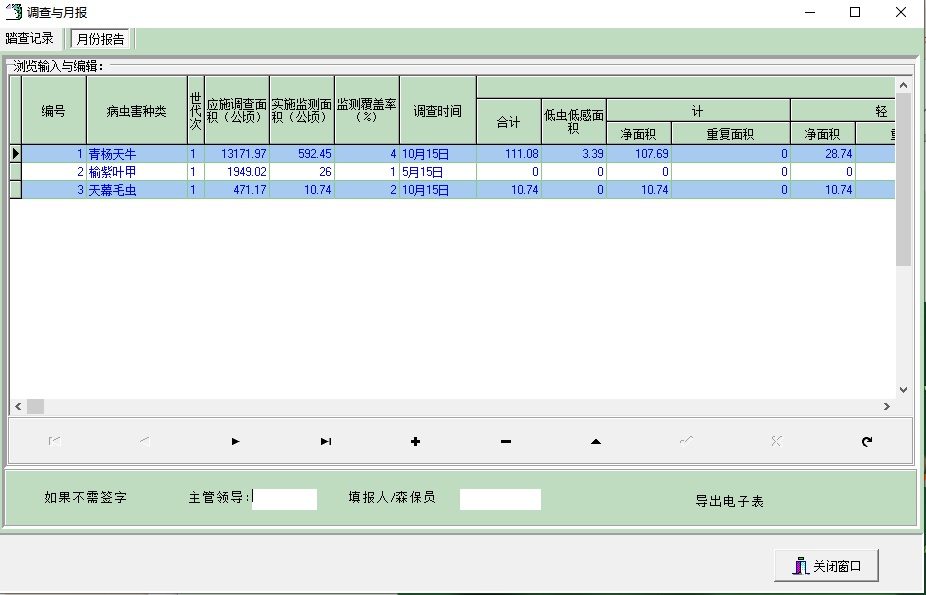This screenshot has width=926, height=595.
Task: Delete record with minus button
Action: pos(506,441)
